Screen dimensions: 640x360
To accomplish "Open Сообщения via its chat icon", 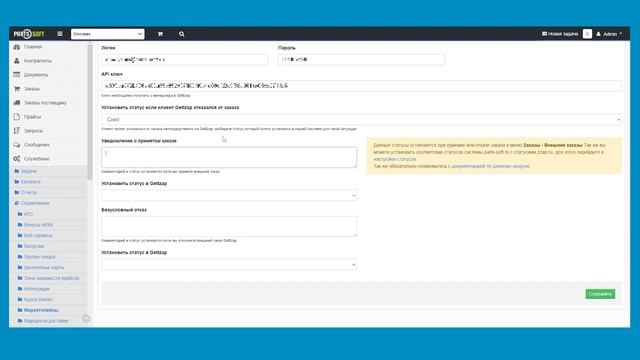I will [17, 145].
